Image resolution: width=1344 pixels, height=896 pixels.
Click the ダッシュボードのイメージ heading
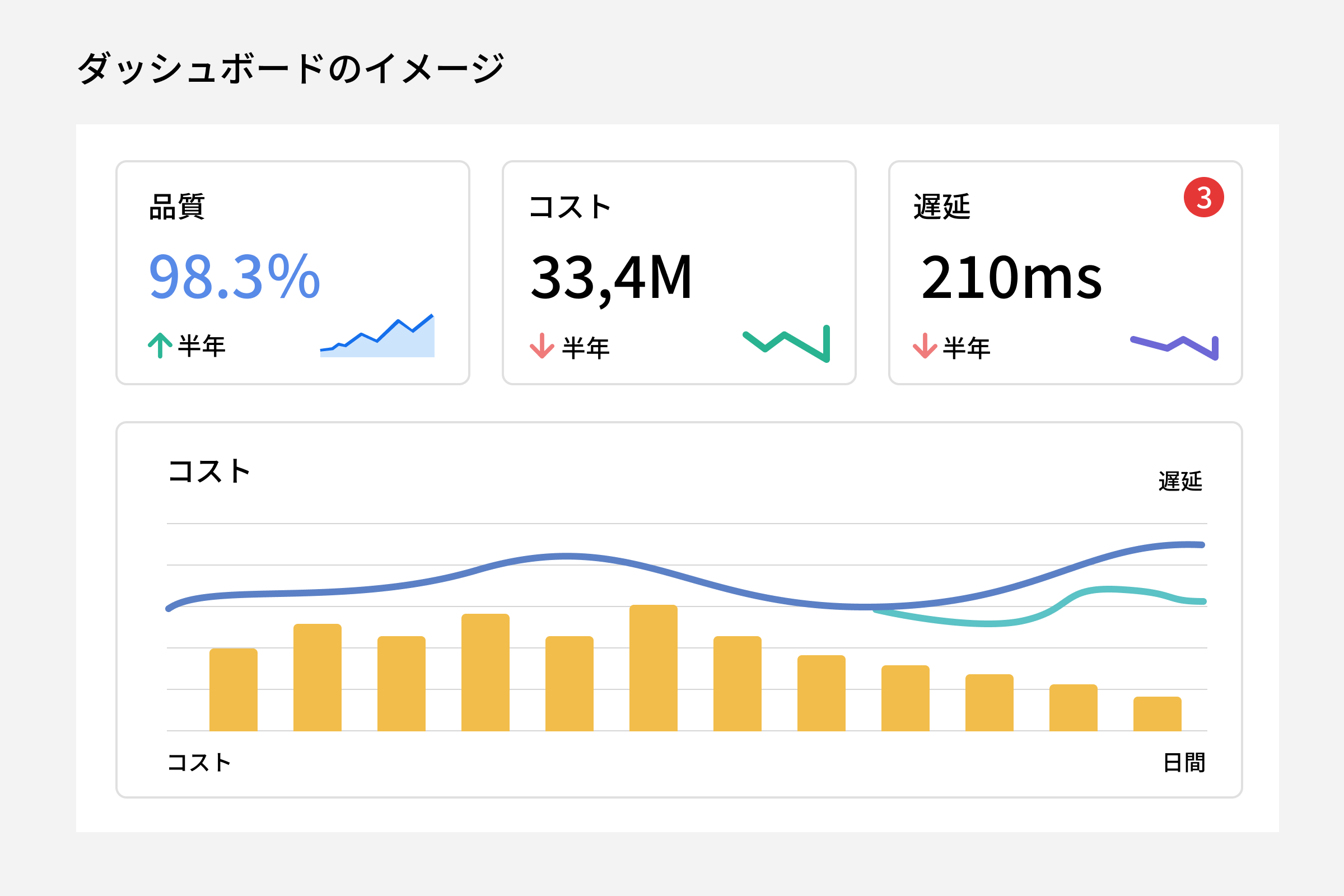coord(290,68)
